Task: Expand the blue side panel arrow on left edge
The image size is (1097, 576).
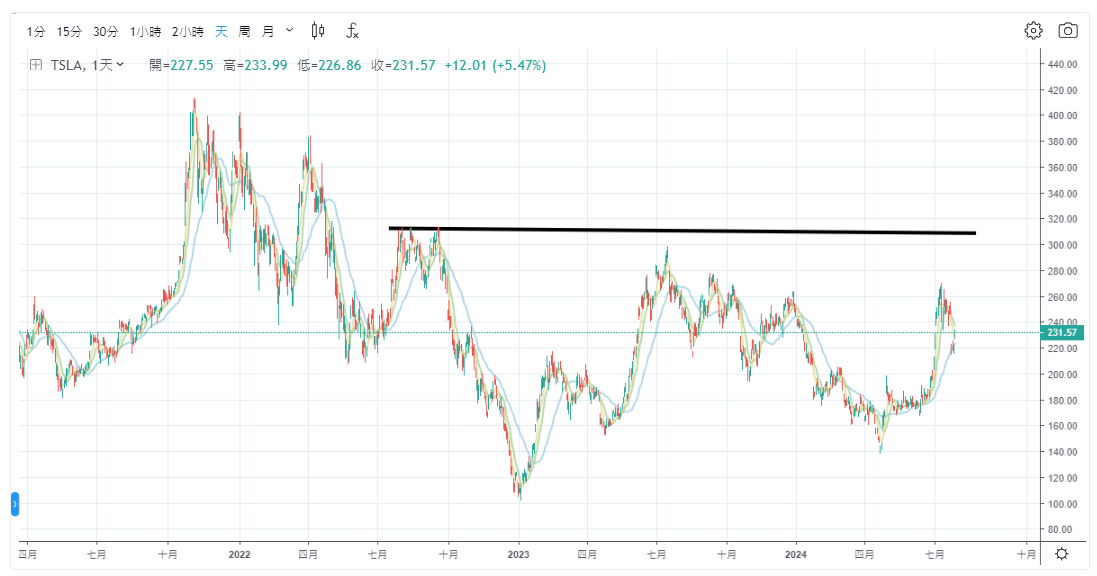Action: [15, 504]
